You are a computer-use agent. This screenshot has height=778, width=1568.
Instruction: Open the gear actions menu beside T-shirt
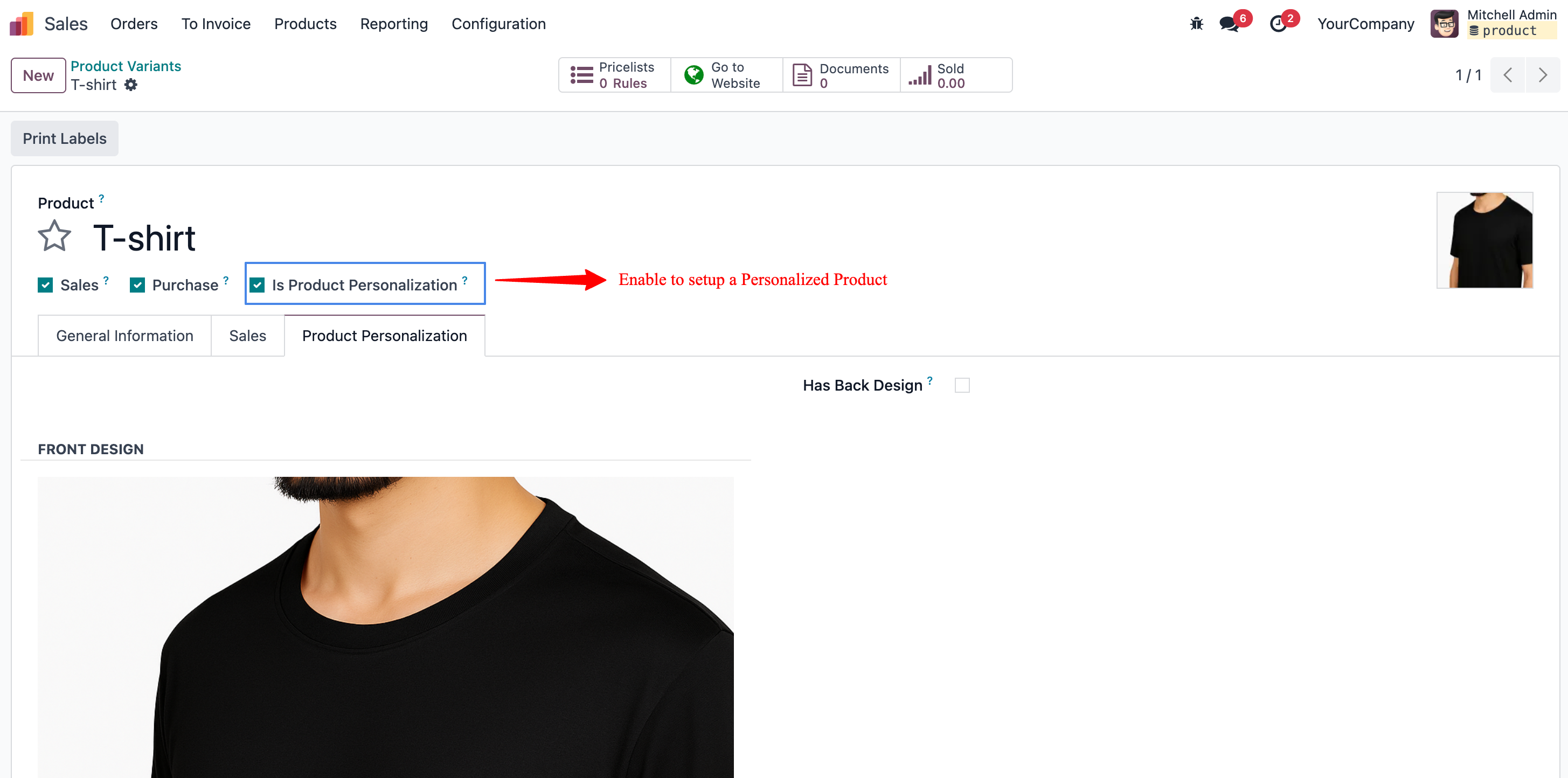click(131, 85)
